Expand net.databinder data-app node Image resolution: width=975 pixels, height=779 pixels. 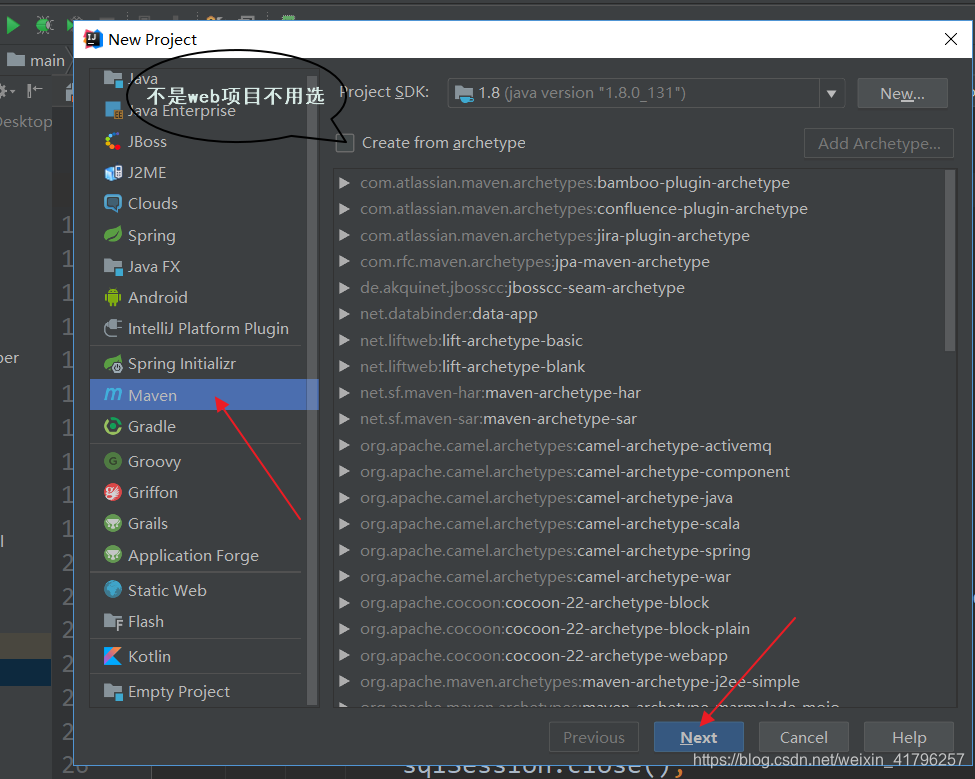tap(344, 314)
